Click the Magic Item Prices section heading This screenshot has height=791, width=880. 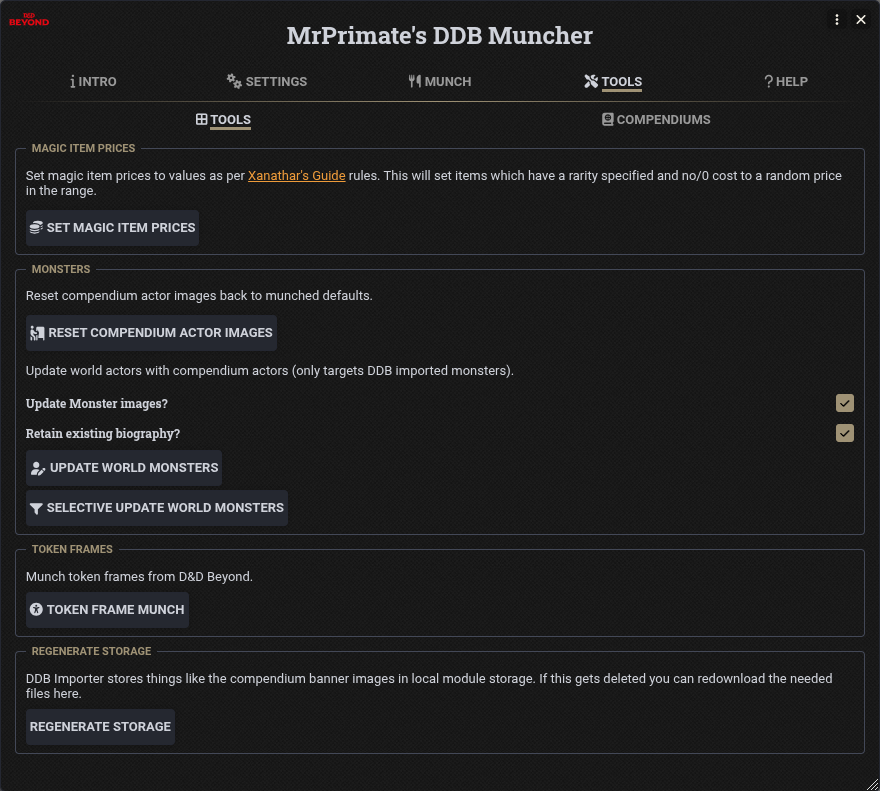click(83, 148)
